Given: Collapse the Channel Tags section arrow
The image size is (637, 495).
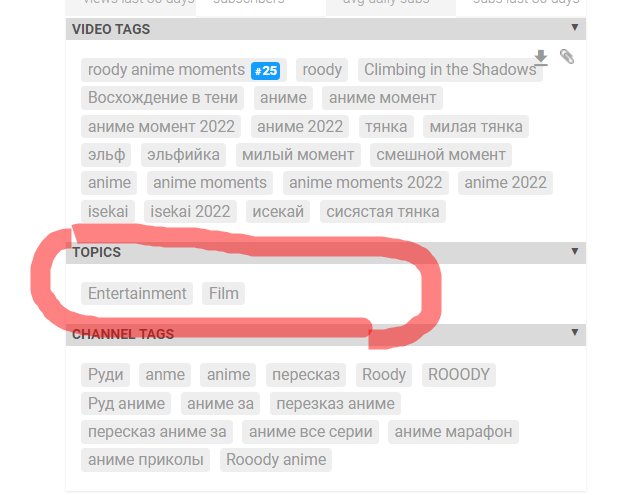Looking at the screenshot, I should tap(574, 332).
